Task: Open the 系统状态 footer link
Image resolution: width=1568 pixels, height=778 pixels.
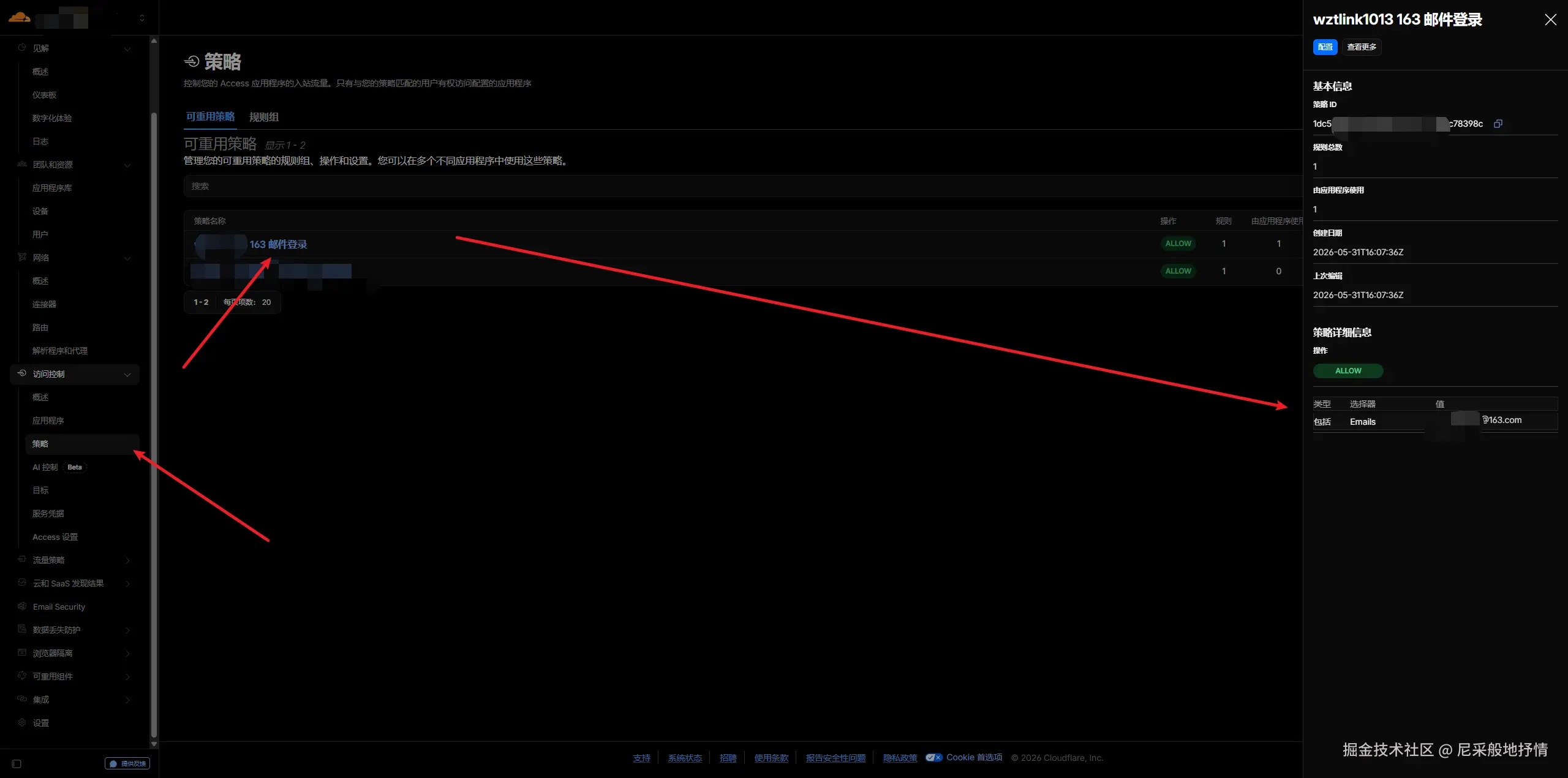Action: pos(685,758)
